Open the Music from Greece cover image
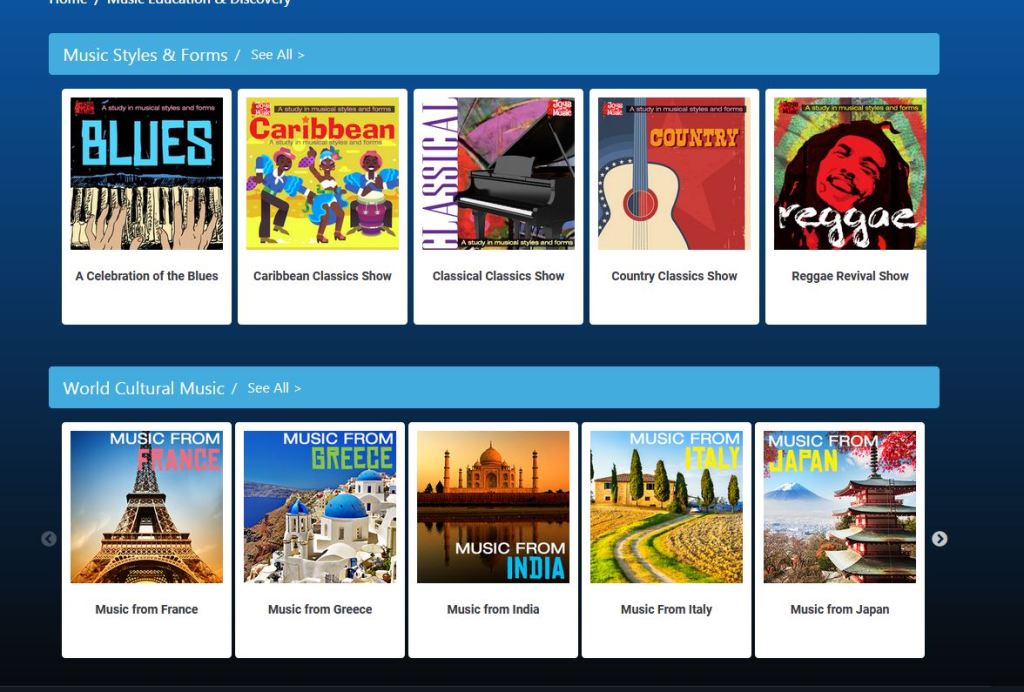 tap(320, 507)
